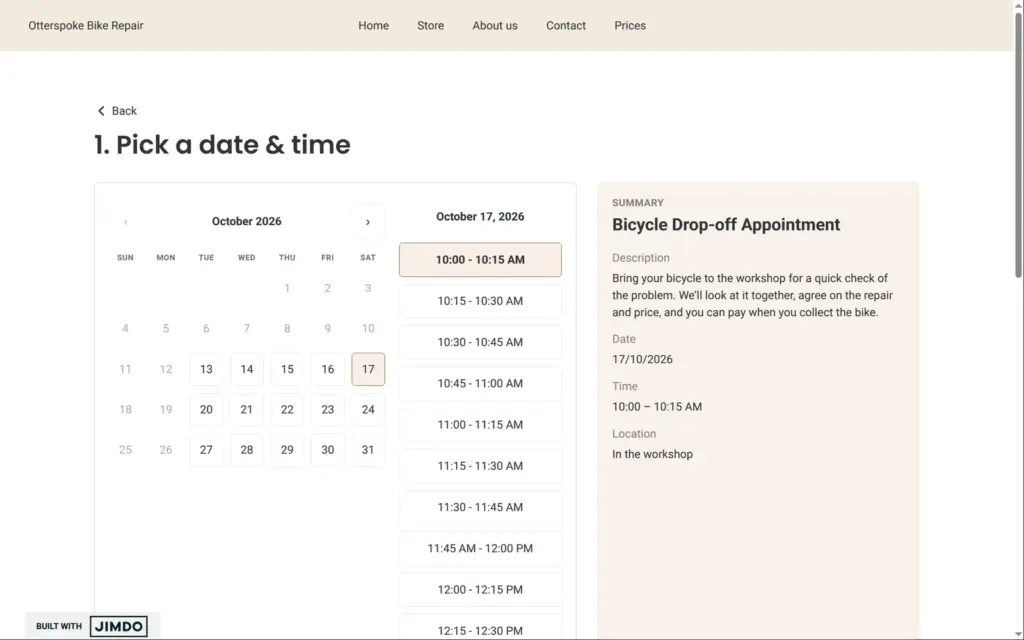Select the 12:15 - 12:30 PM slot
This screenshot has height=640, width=1024.
[480, 628]
